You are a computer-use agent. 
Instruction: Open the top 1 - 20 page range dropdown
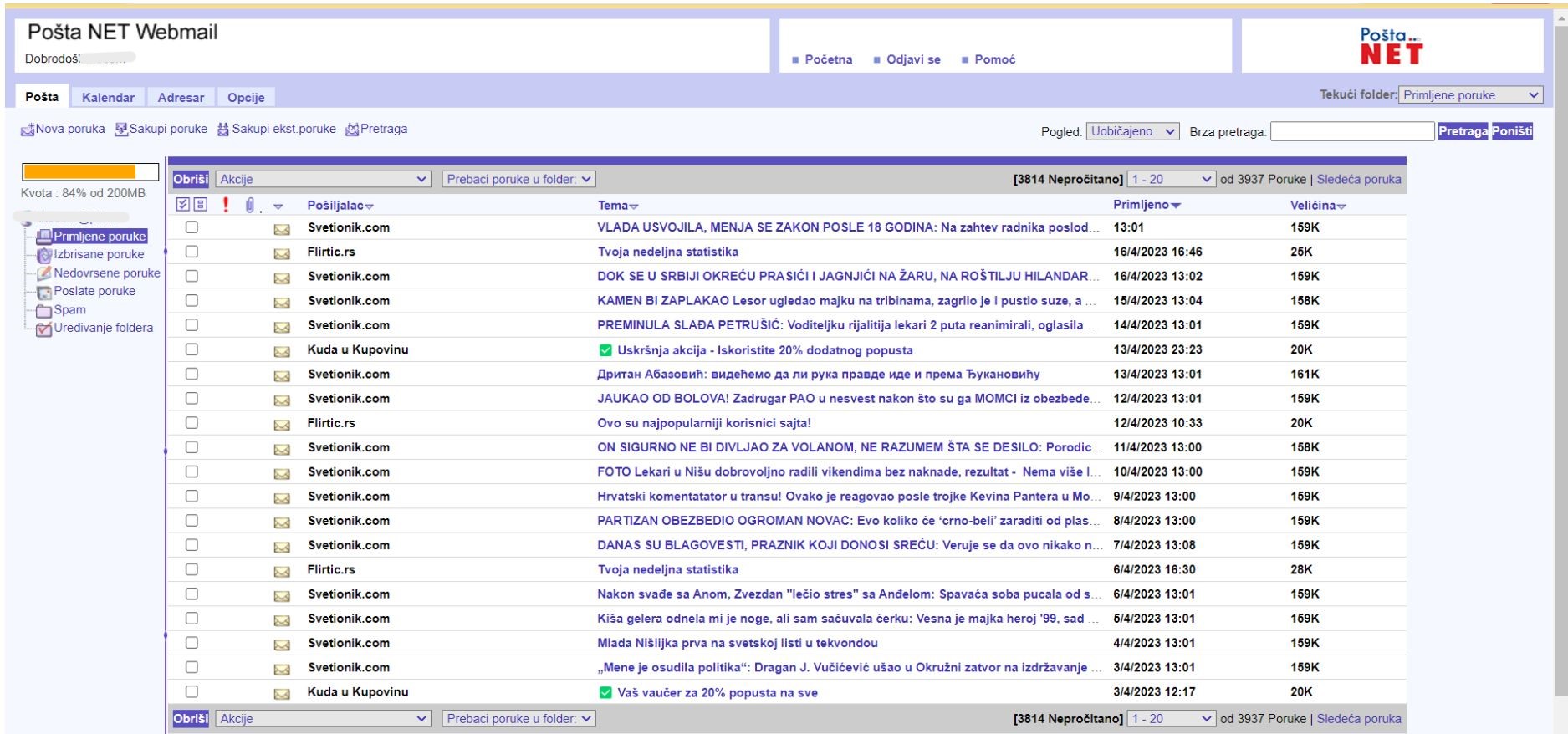pos(1172,179)
